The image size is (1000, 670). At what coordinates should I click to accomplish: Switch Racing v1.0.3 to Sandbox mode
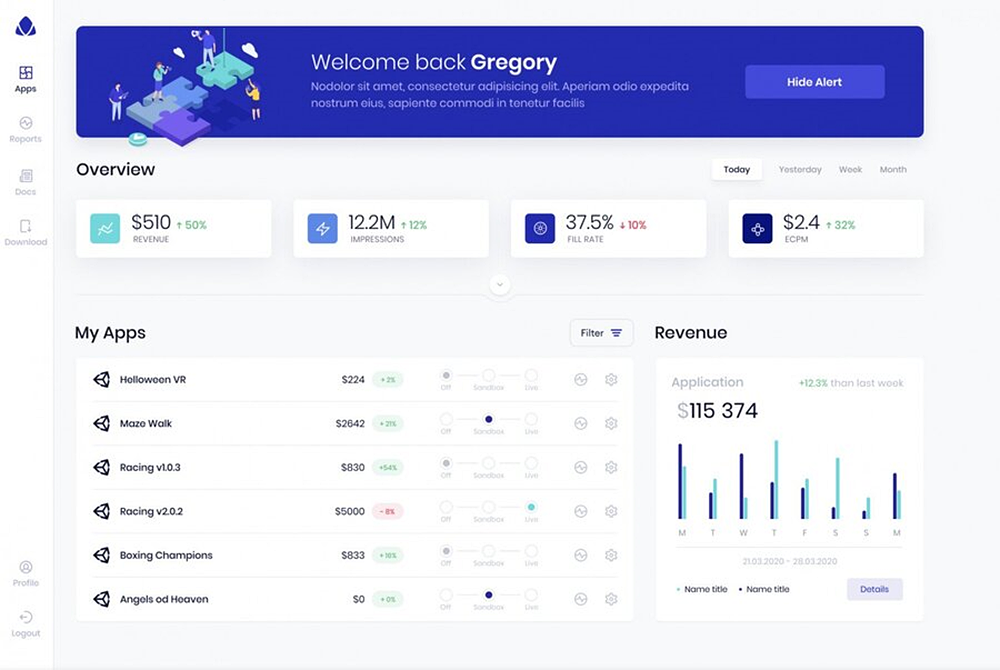point(488,464)
